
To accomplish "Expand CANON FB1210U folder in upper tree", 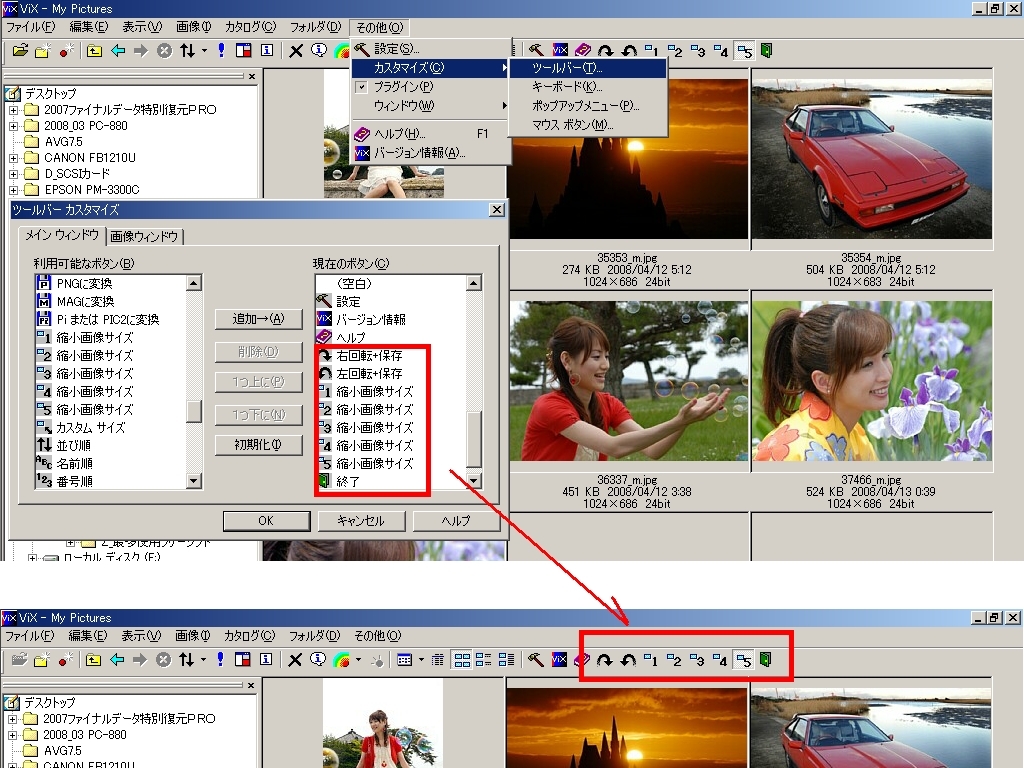I will coord(14,158).
